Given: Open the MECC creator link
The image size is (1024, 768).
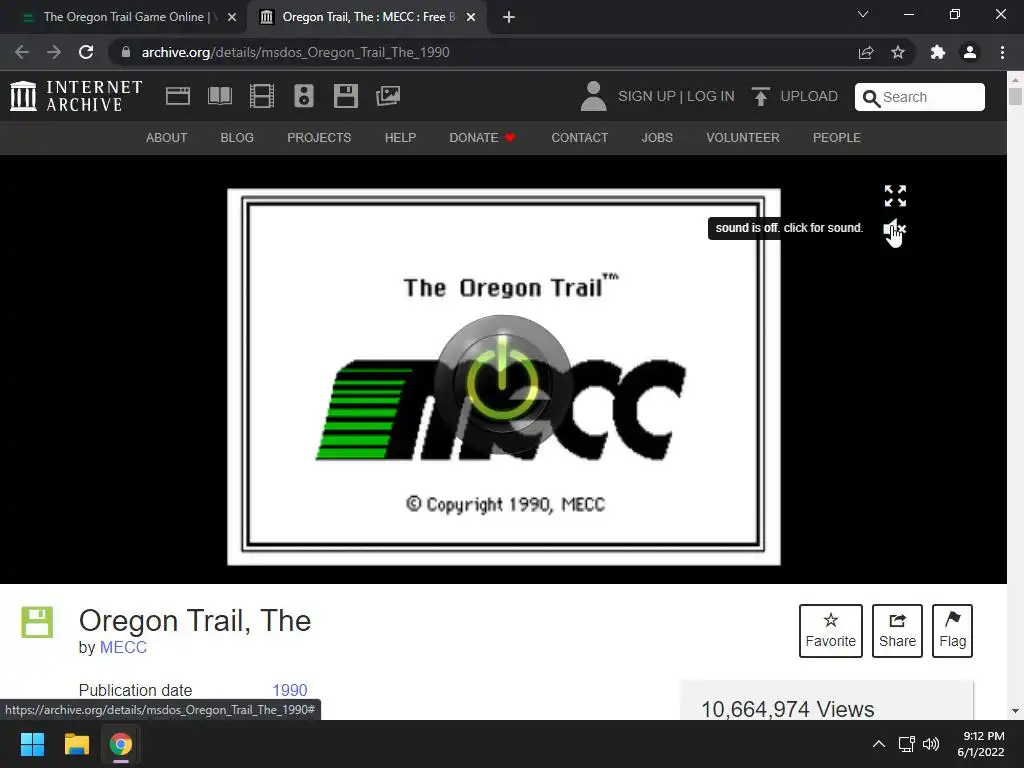Looking at the screenshot, I should point(123,647).
